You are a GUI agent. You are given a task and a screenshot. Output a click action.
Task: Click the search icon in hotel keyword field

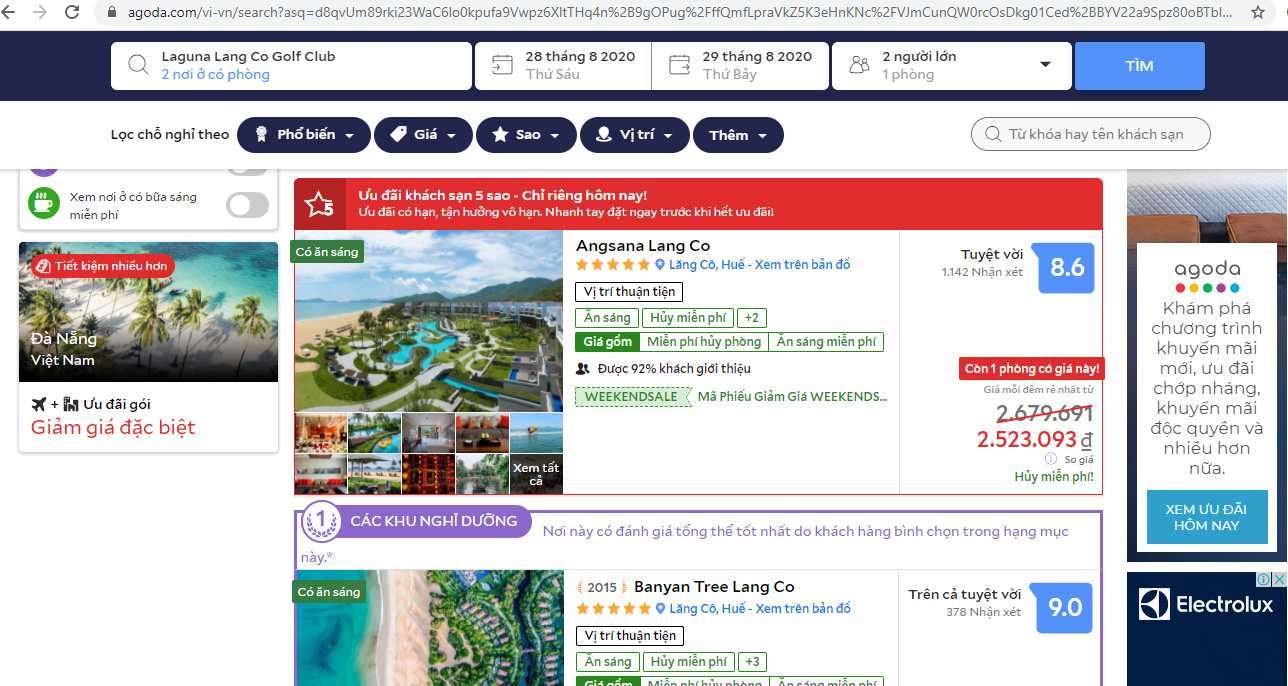992,134
